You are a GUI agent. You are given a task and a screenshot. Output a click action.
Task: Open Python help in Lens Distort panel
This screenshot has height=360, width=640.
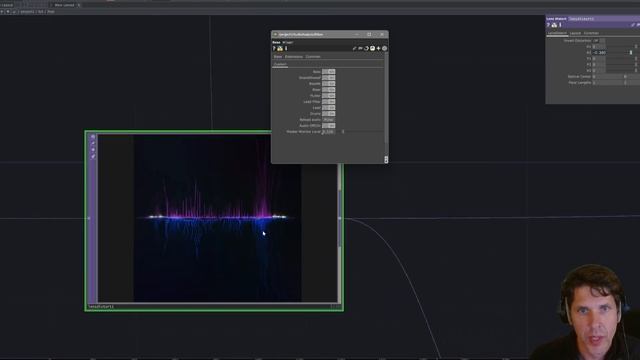click(x=554, y=25)
